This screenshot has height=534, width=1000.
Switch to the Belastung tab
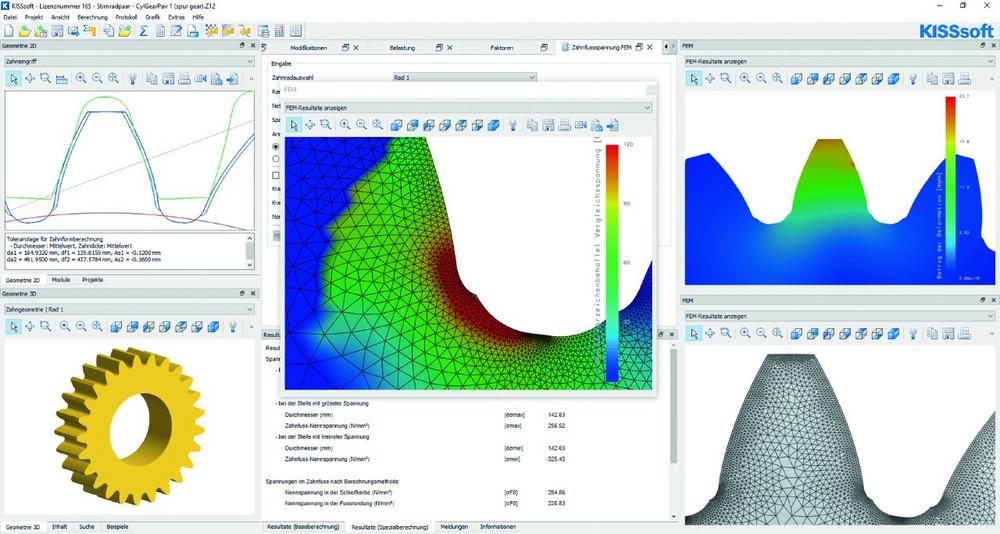point(402,48)
